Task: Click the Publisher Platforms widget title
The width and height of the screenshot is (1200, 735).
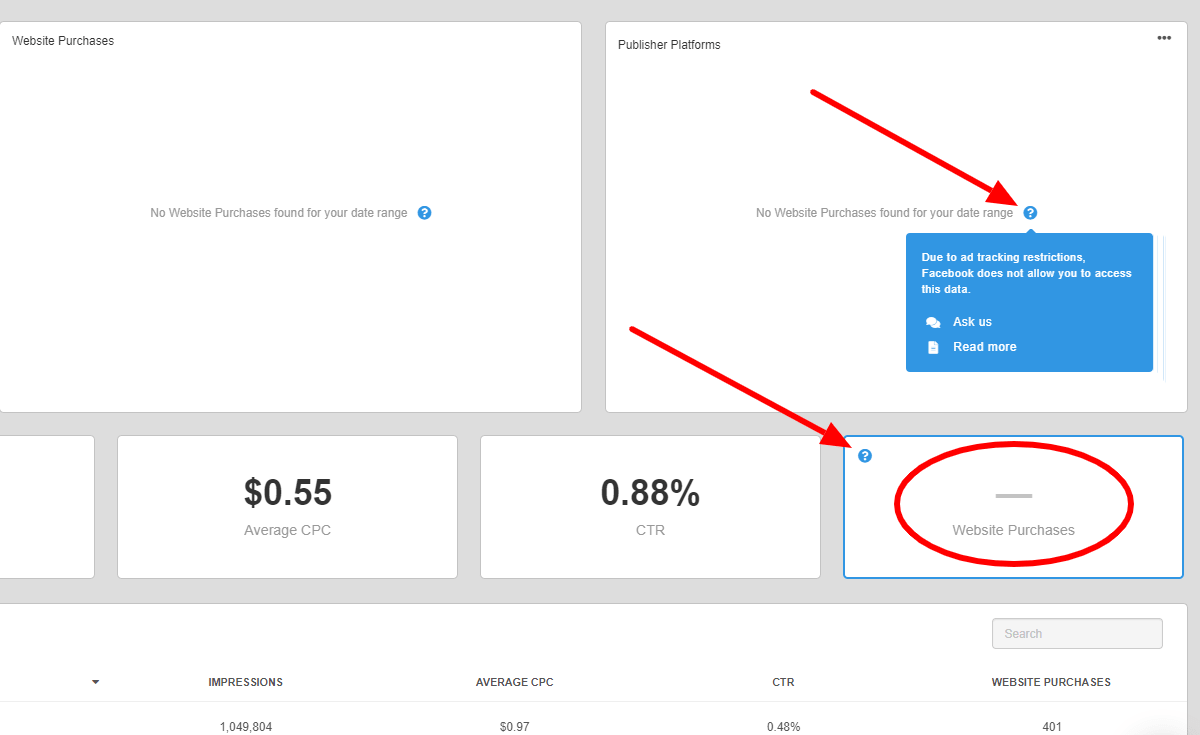Action: tap(669, 45)
